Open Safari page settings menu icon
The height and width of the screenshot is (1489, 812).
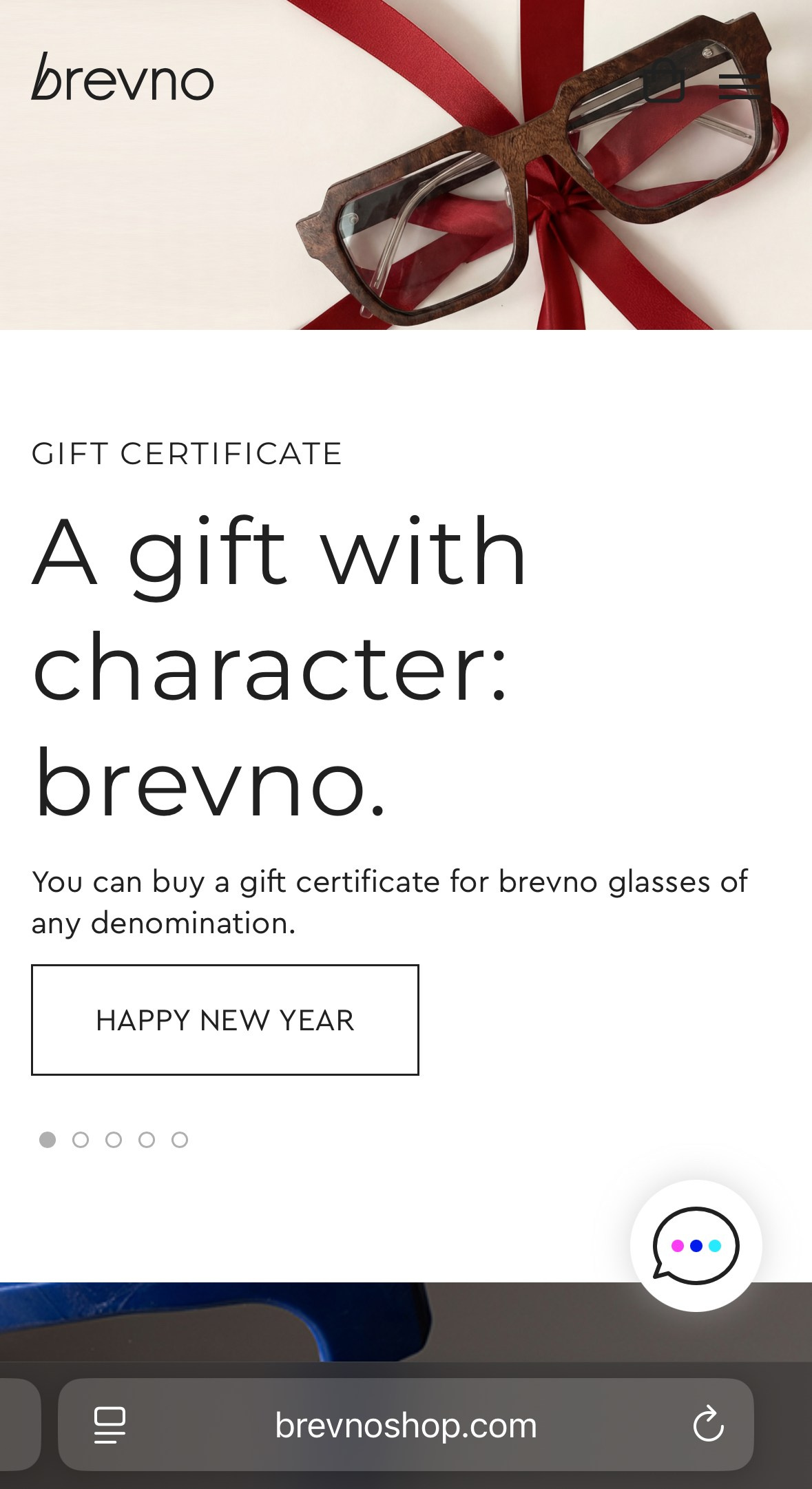110,1425
